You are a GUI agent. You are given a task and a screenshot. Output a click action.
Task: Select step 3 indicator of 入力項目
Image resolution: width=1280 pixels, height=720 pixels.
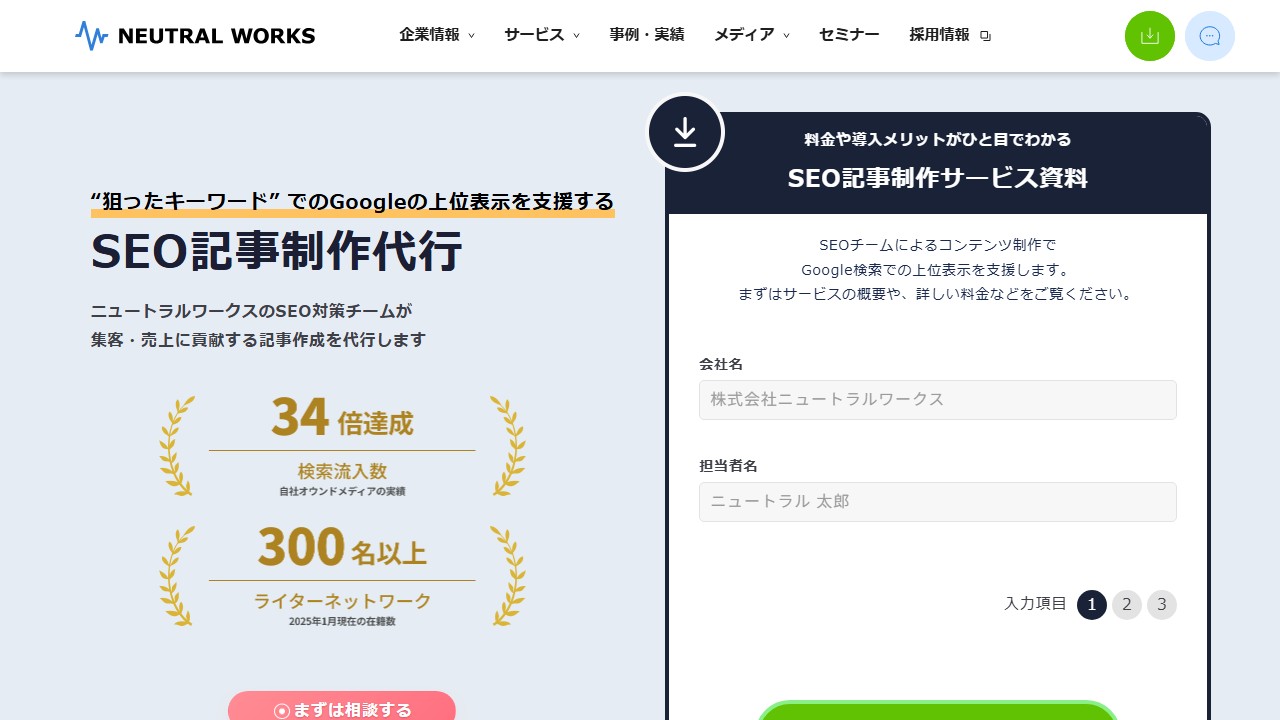(x=1162, y=605)
